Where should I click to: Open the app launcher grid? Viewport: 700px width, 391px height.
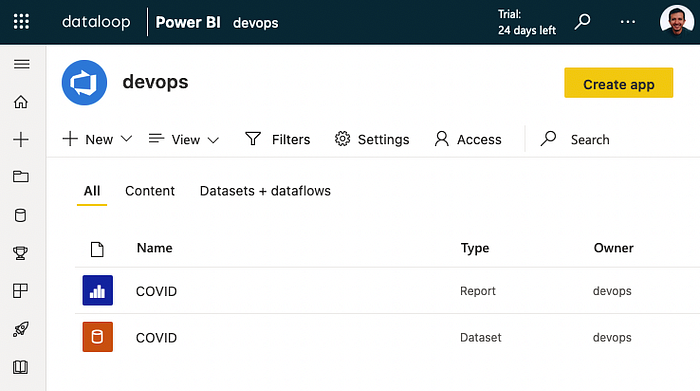21,21
